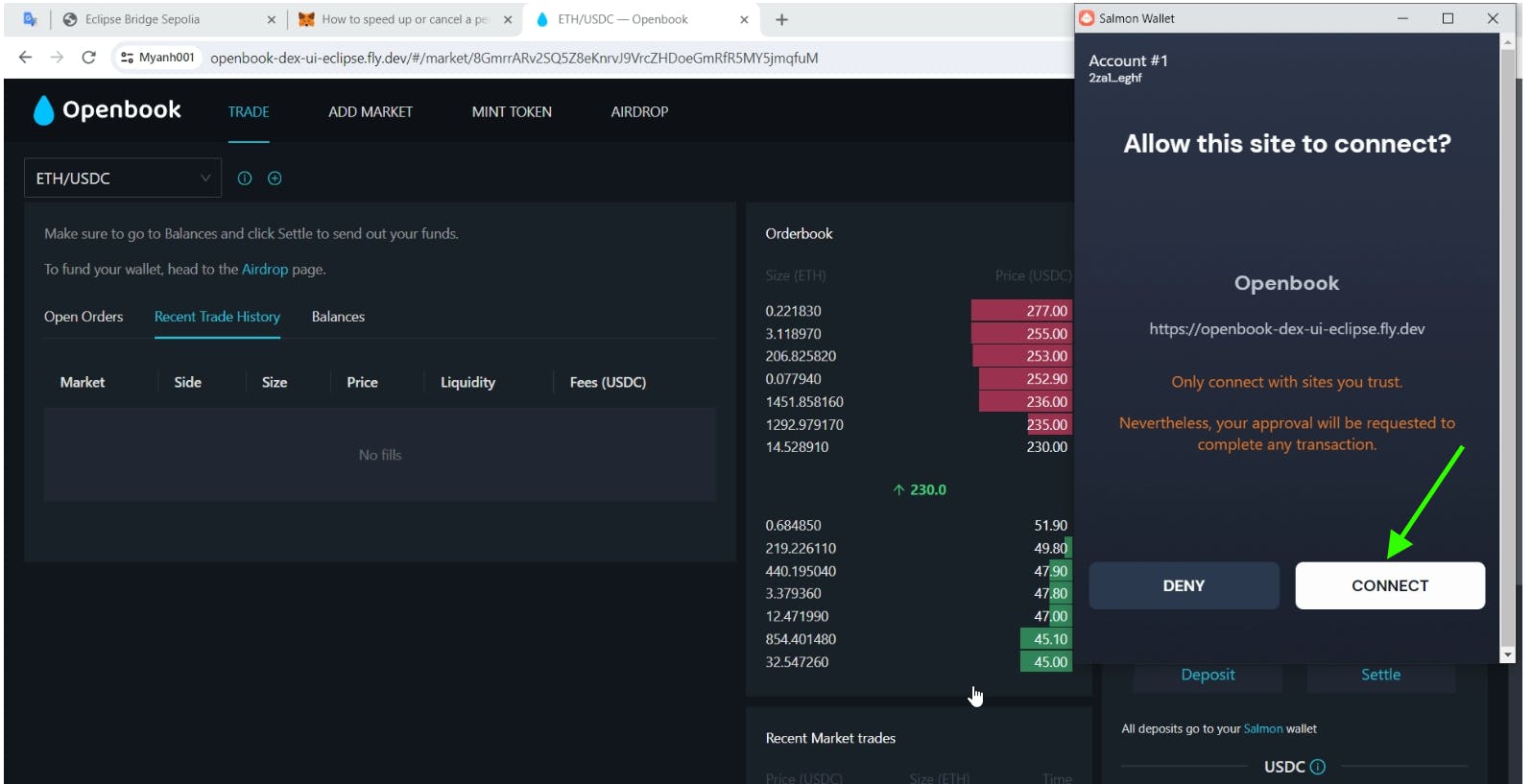Click the 45.10 bid price
This screenshot has width=1532, height=784.
(1050, 639)
